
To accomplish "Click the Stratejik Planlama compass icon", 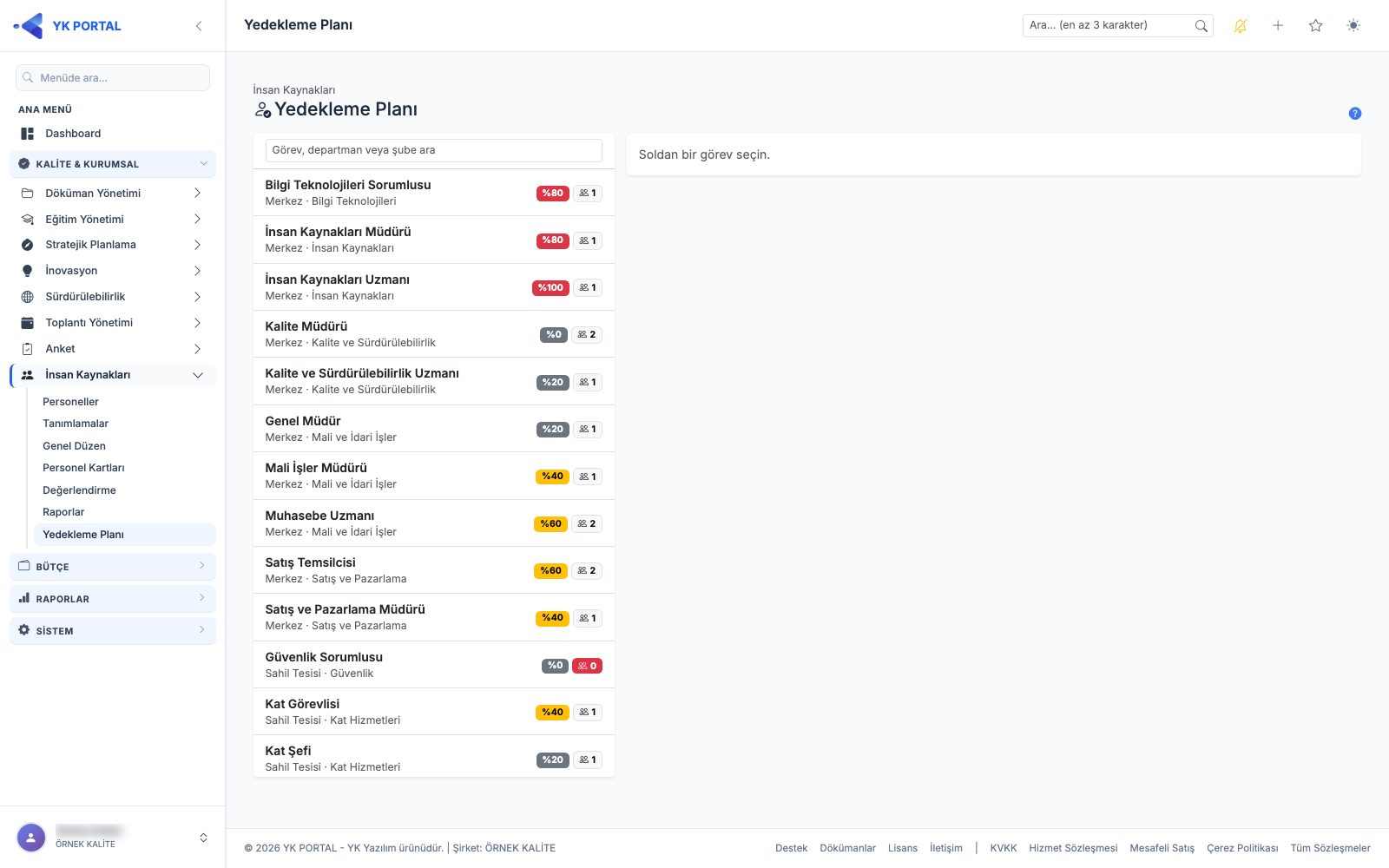I will click(x=28, y=245).
